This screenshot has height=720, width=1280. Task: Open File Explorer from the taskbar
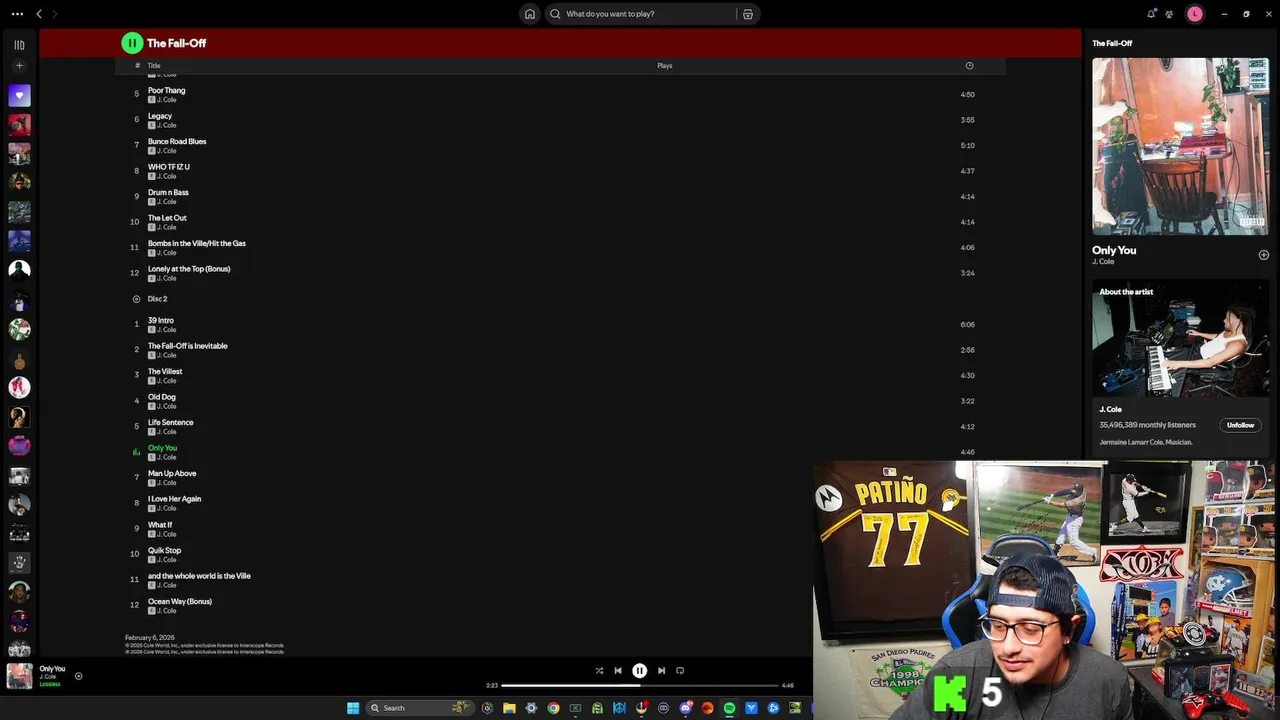coord(509,708)
